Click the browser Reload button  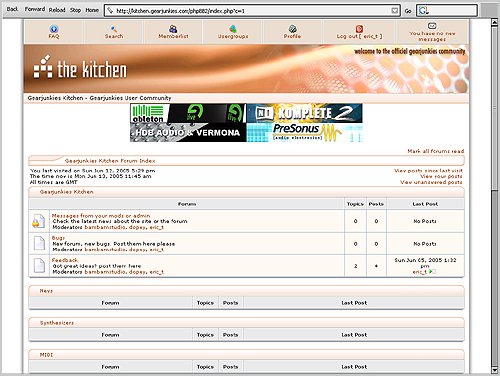(x=57, y=10)
